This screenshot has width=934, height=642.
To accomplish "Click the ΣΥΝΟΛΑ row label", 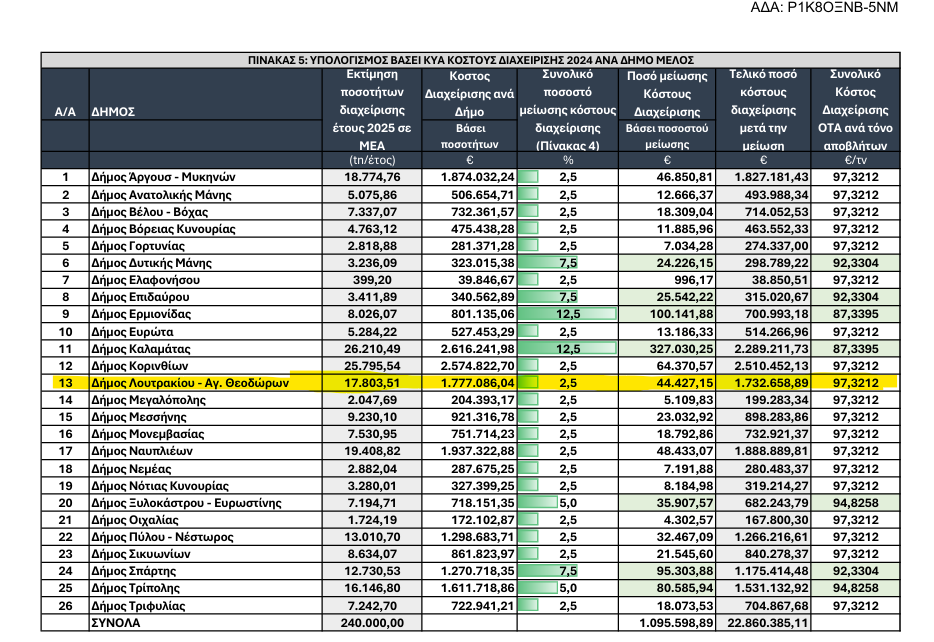I will pyautogui.click(x=117, y=622).
